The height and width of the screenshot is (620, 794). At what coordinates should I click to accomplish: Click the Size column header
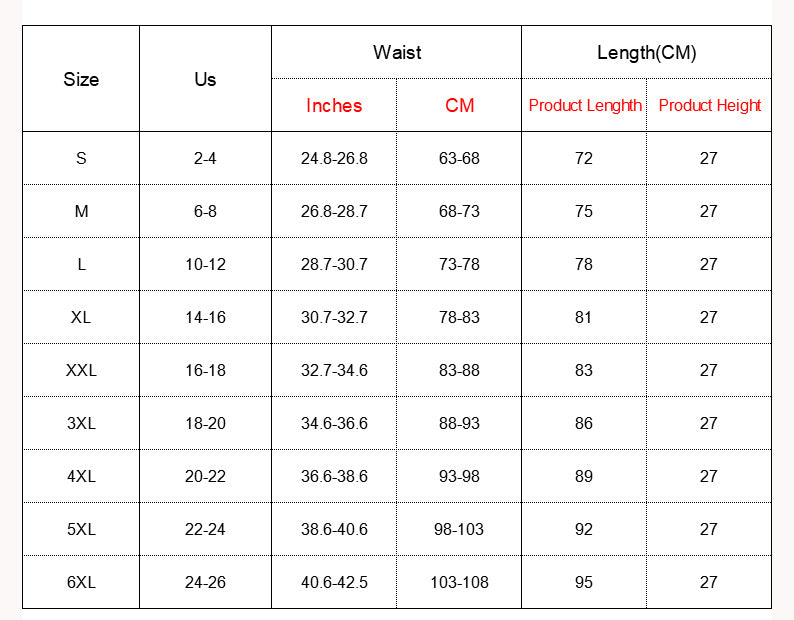[81, 79]
